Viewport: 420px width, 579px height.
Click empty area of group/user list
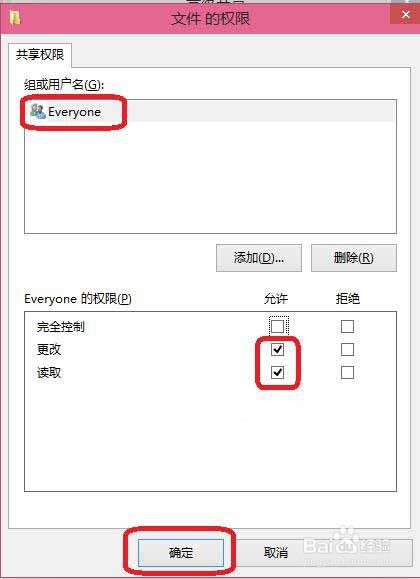(210, 177)
